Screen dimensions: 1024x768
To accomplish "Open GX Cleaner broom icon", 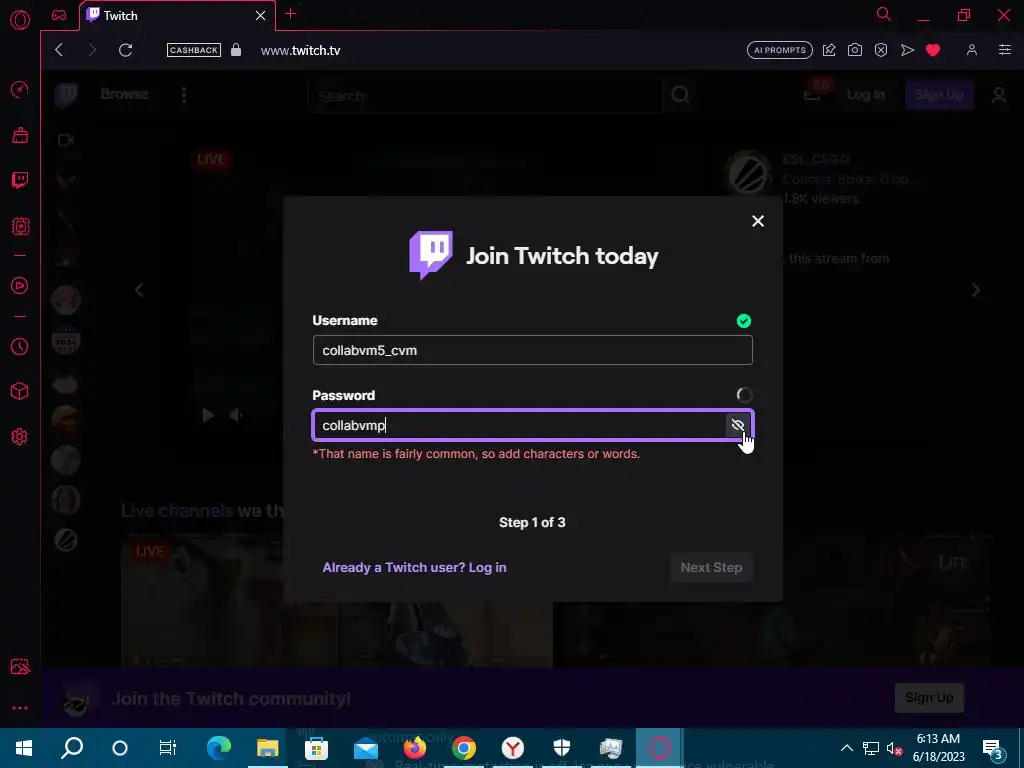I will click(x=20, y=135).
